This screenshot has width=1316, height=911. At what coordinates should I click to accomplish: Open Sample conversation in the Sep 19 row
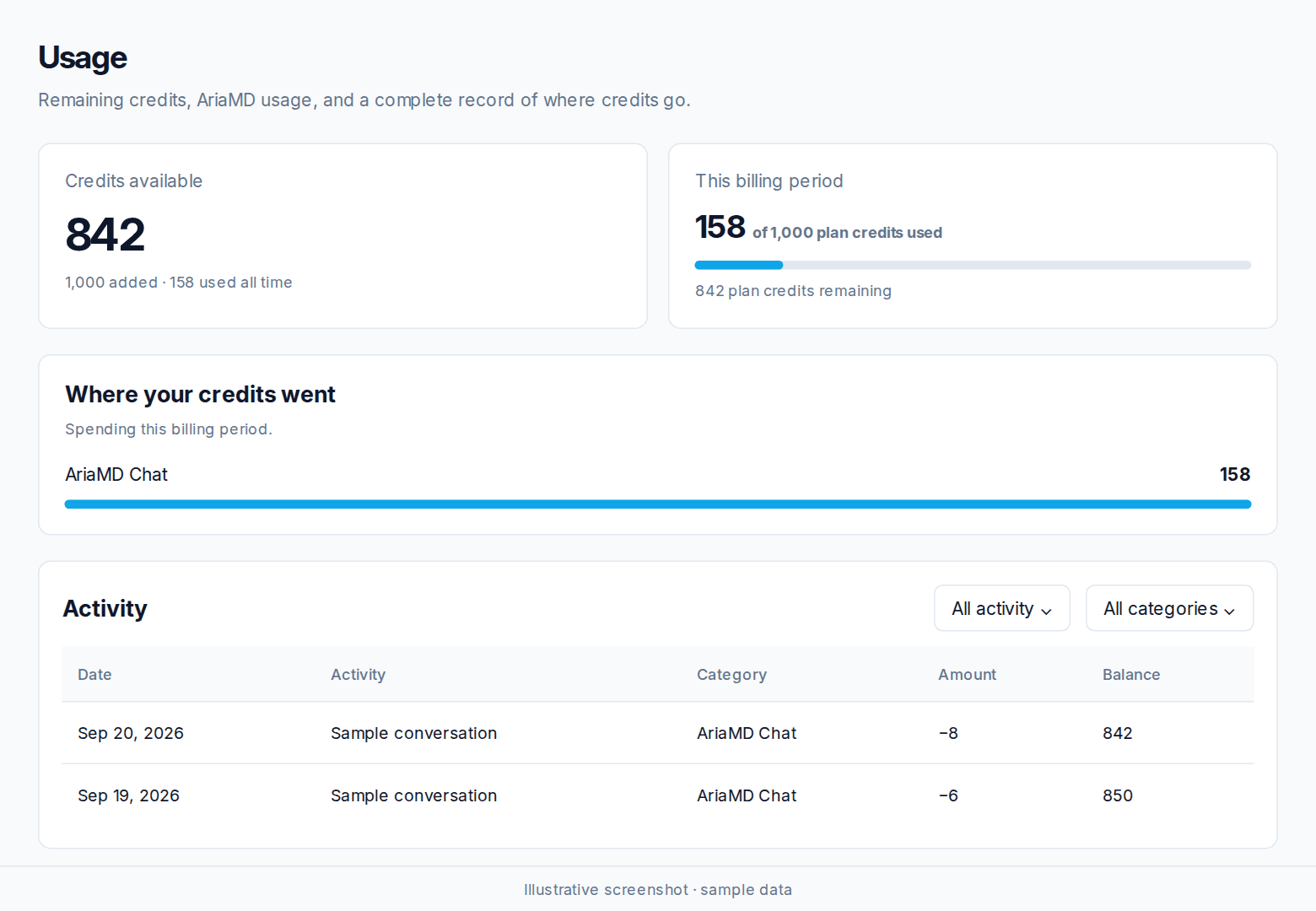[x=413, y=795]
